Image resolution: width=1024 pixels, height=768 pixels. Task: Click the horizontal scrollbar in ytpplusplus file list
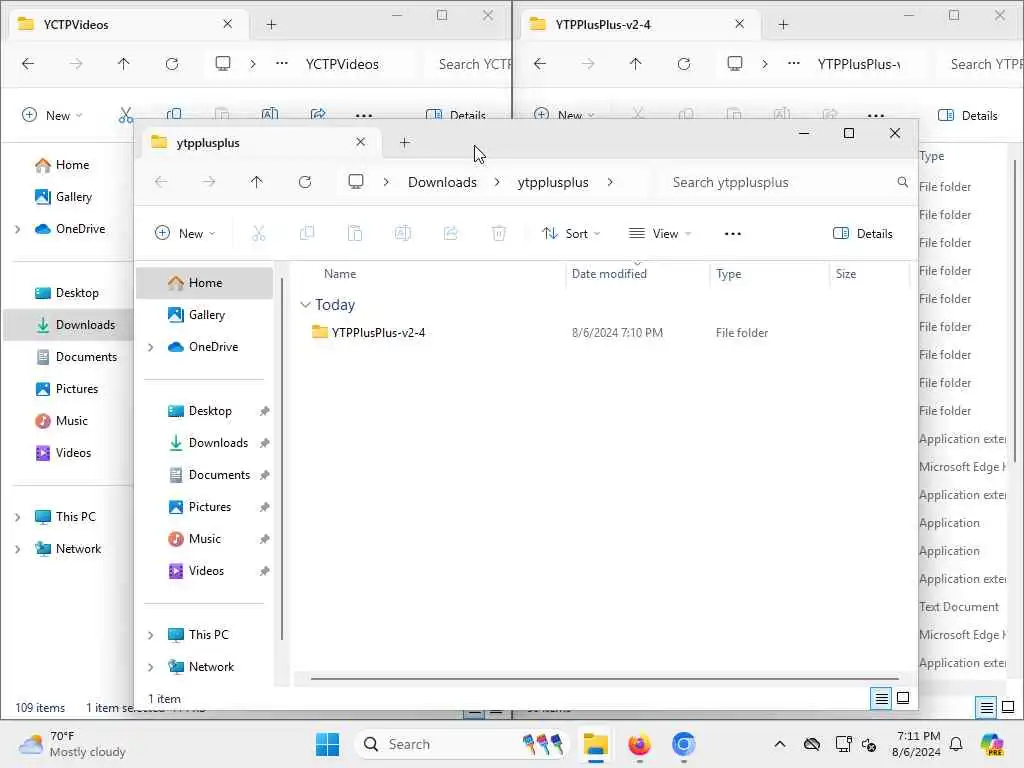(x=604, y=679)
